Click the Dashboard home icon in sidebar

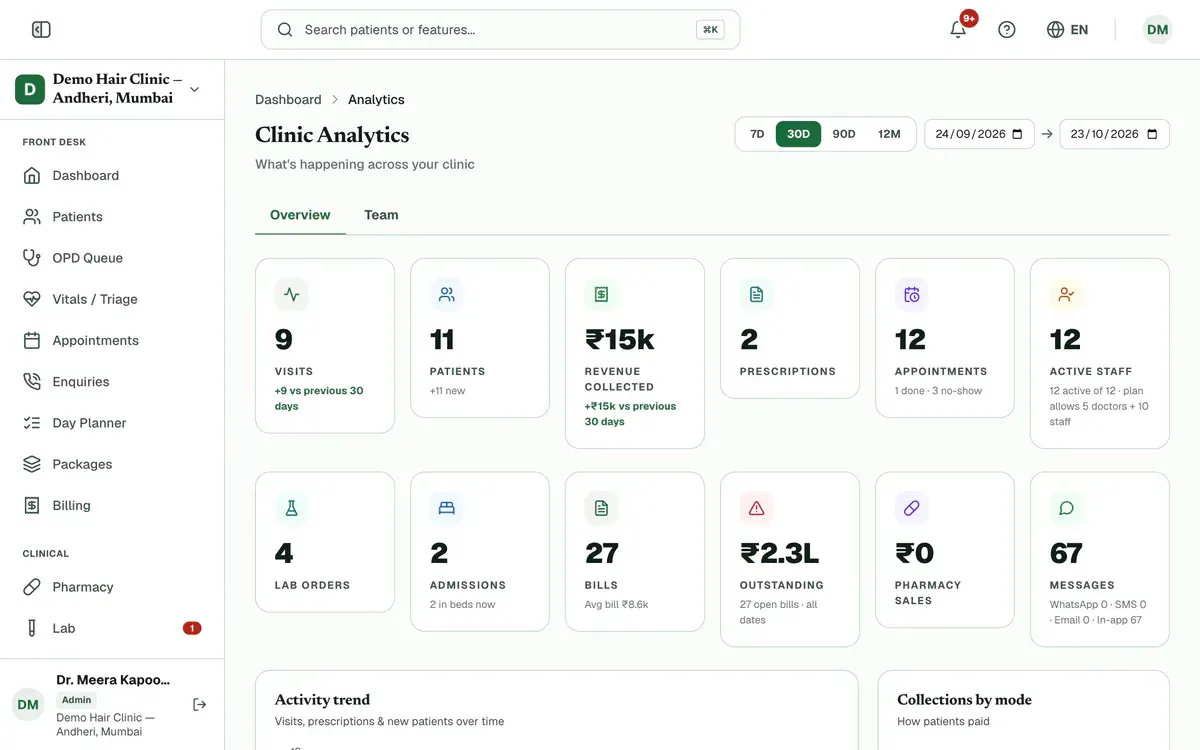coord(32,176)
